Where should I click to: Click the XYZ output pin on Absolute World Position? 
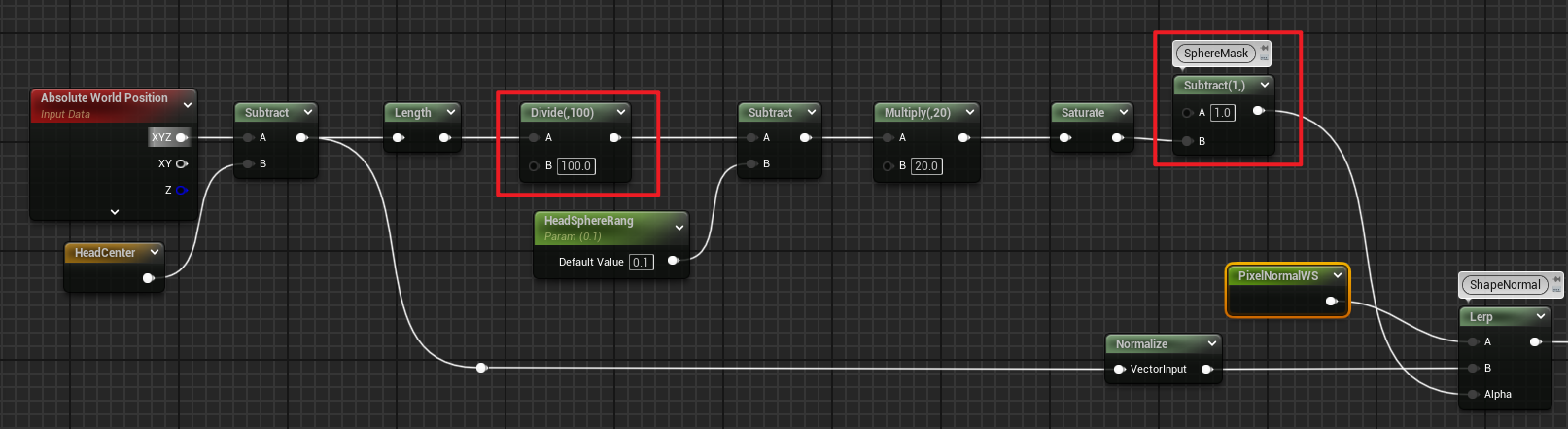(182, 137)
